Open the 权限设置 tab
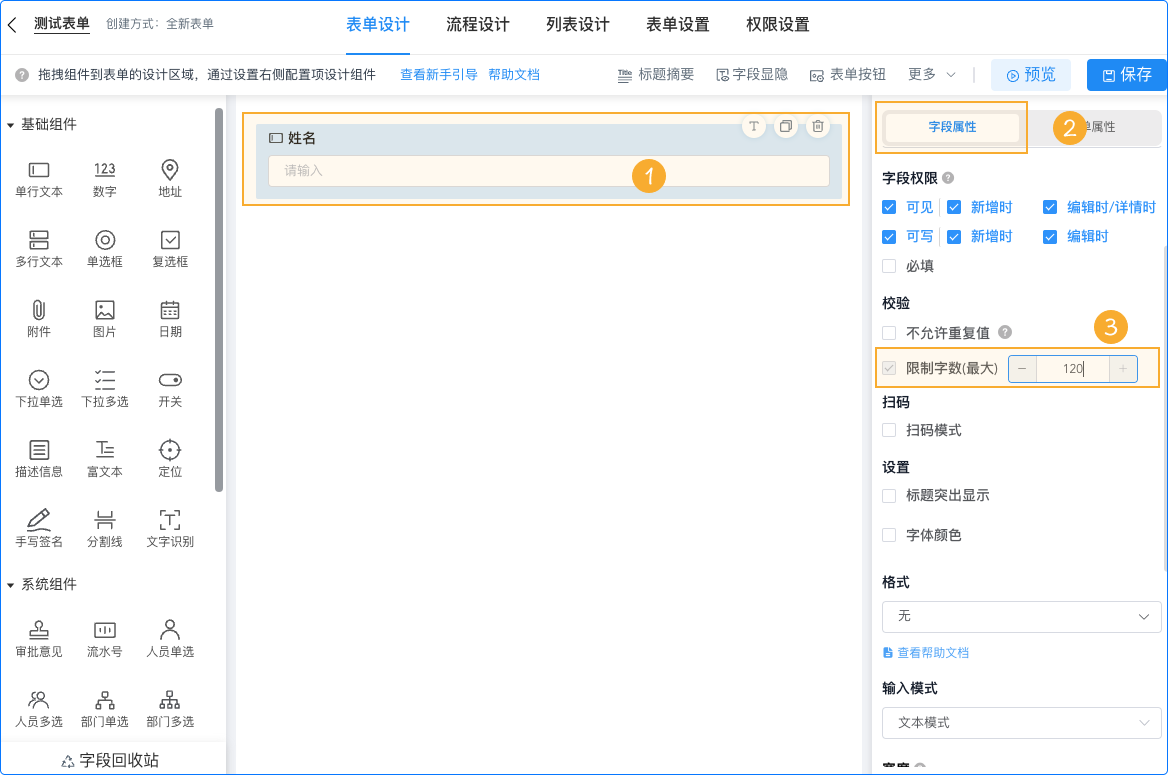 (x=777, y=26)
